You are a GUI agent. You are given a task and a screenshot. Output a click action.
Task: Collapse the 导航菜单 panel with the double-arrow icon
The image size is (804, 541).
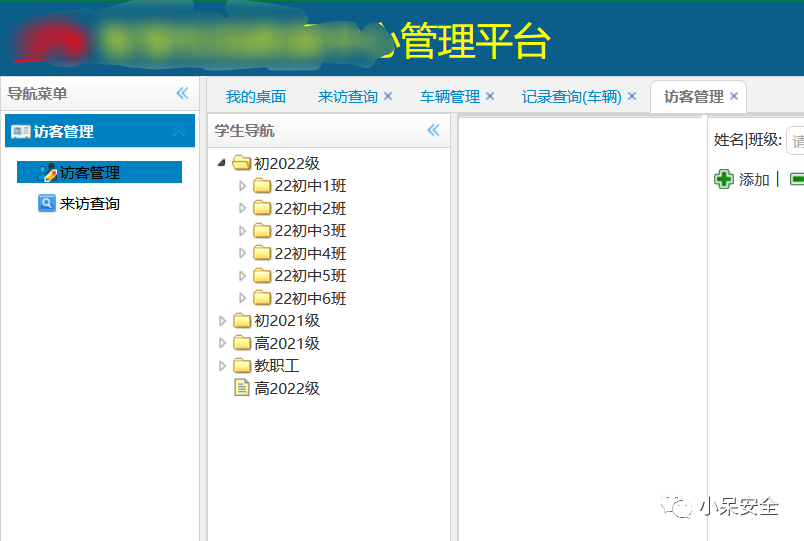point(183,93)
